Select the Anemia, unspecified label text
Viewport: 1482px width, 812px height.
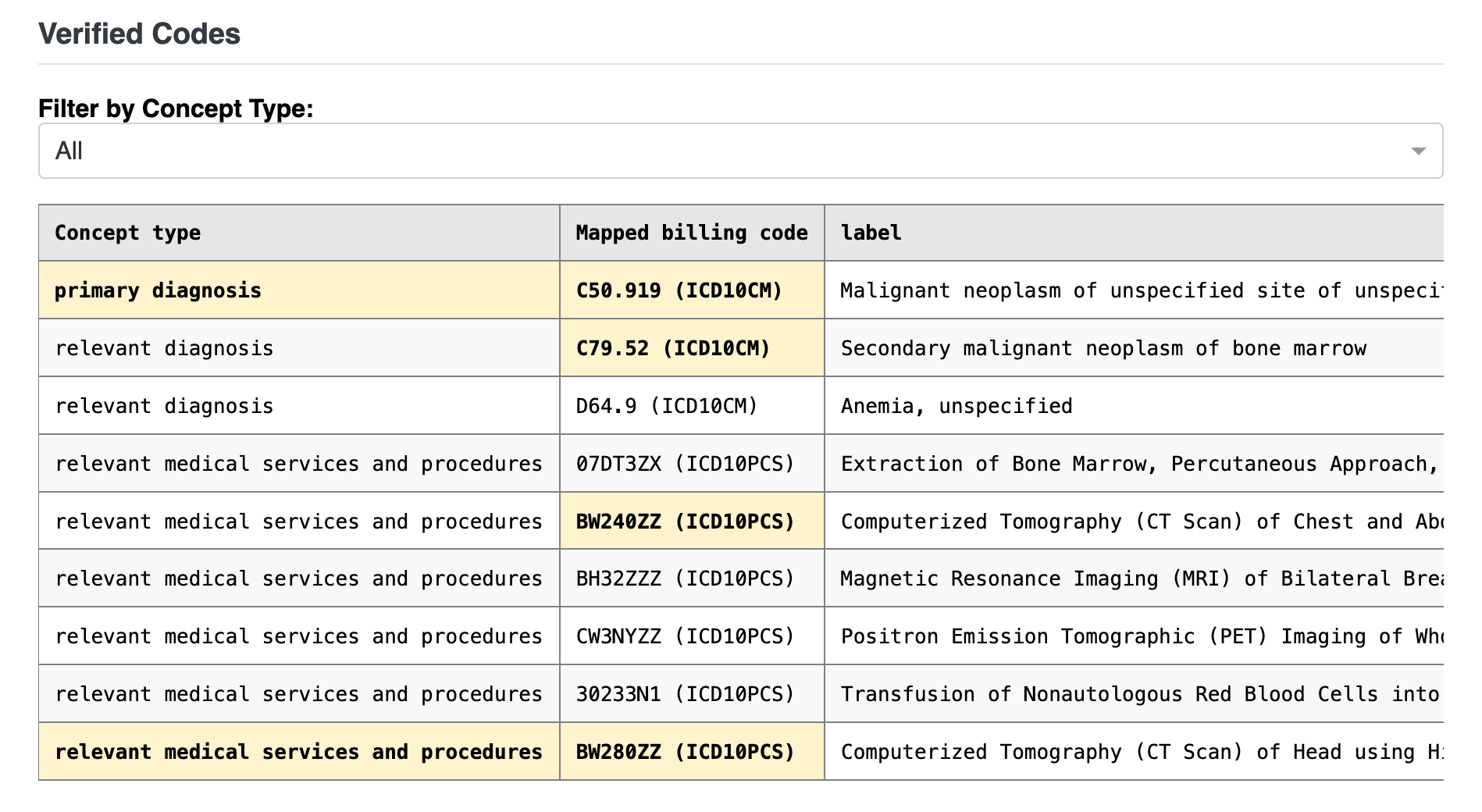click(956, 405)
